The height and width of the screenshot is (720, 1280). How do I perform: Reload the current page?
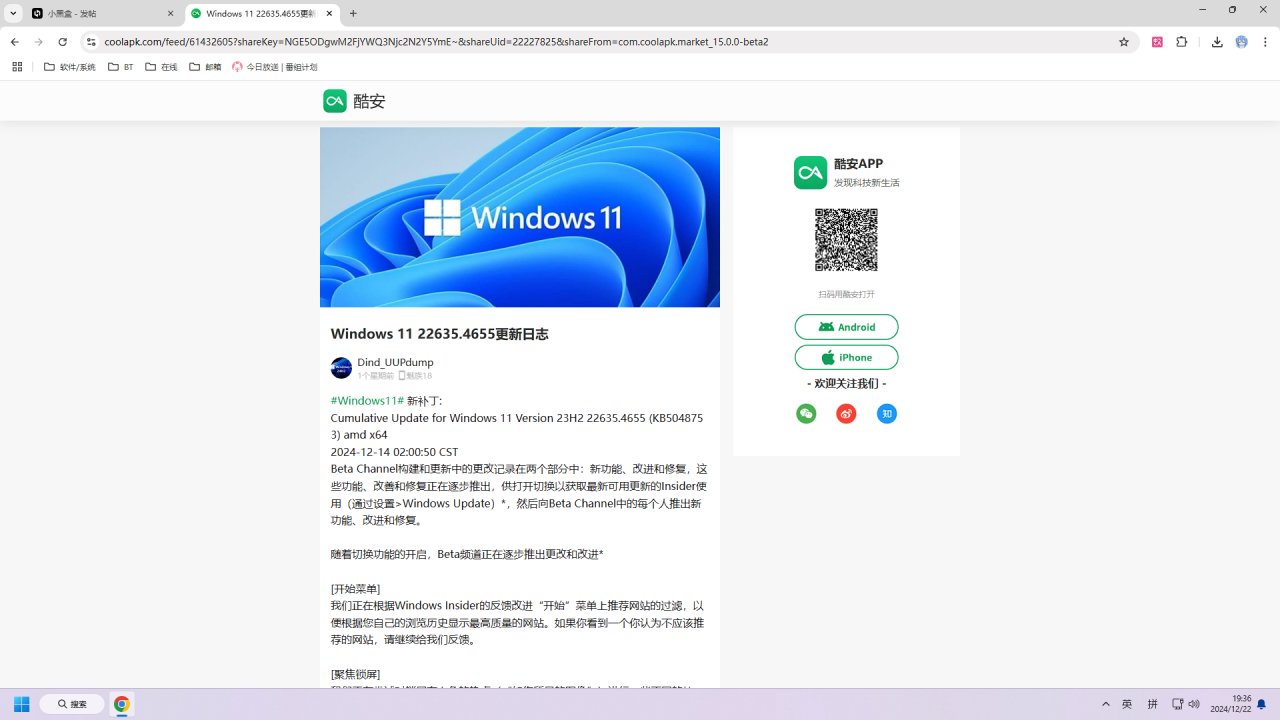click(x=63, y=42)
